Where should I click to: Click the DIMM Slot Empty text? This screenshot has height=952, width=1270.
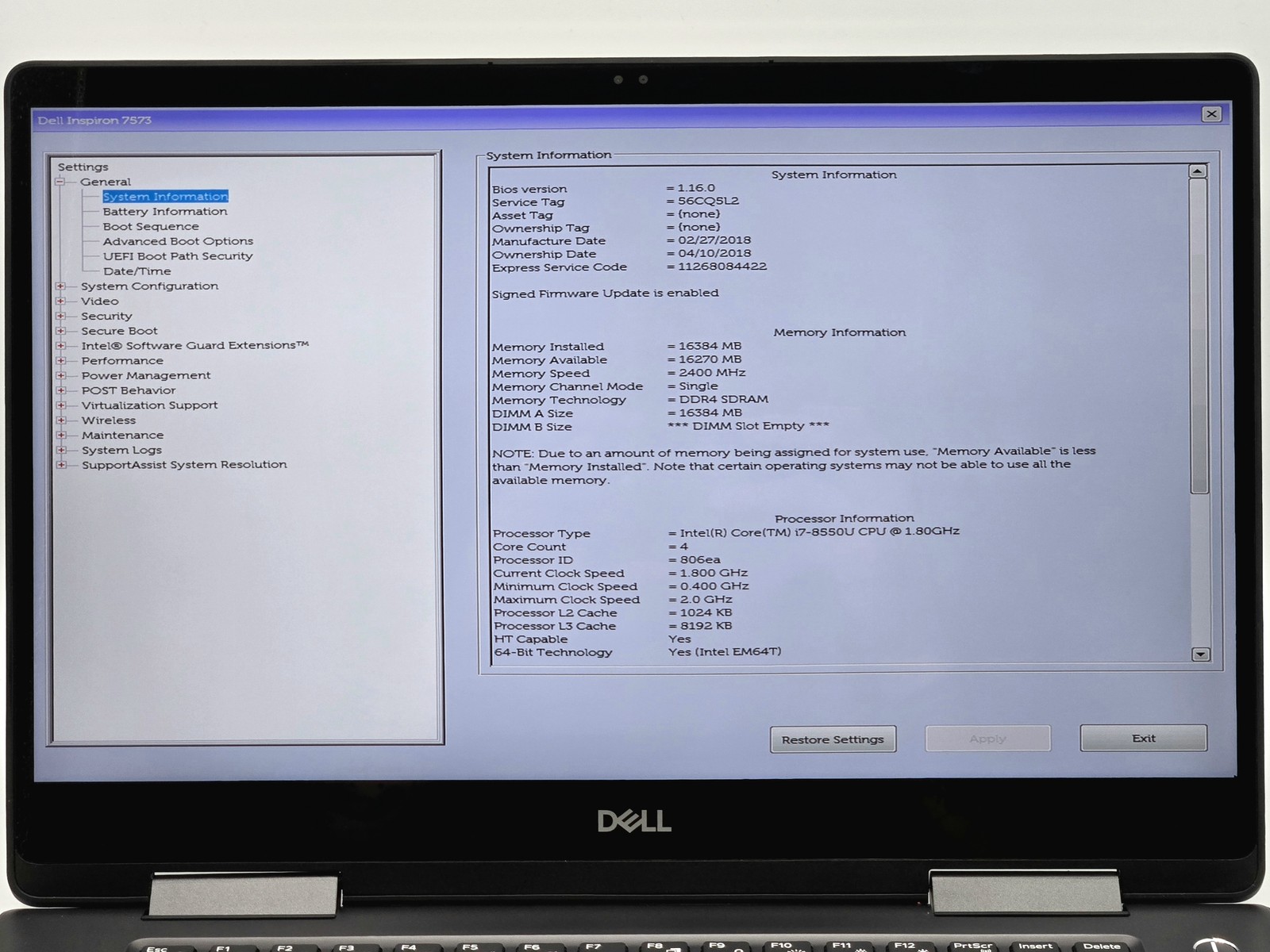pyautogui.click(x=749, y=426)
